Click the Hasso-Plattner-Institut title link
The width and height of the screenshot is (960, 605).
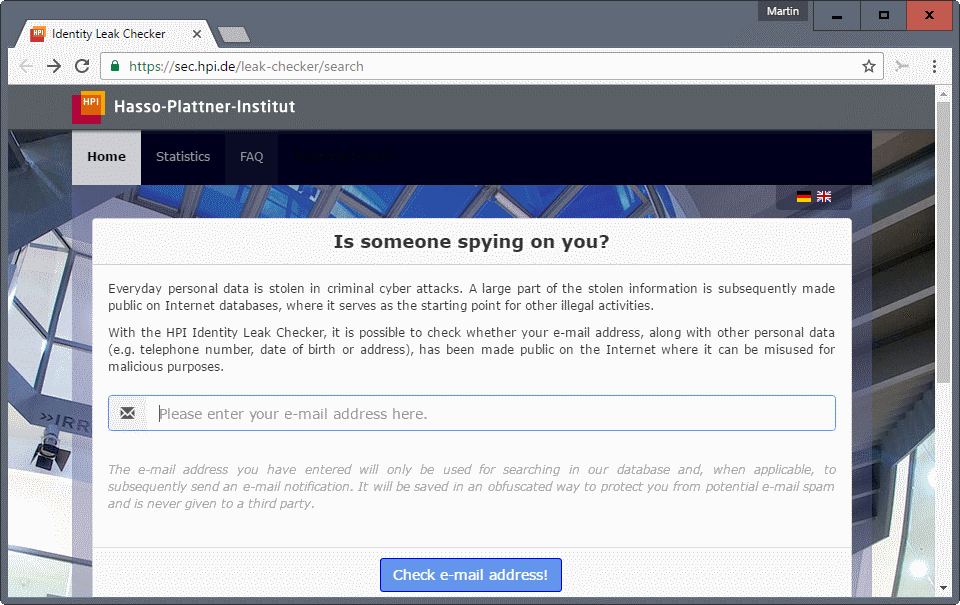tap(204, 107)
